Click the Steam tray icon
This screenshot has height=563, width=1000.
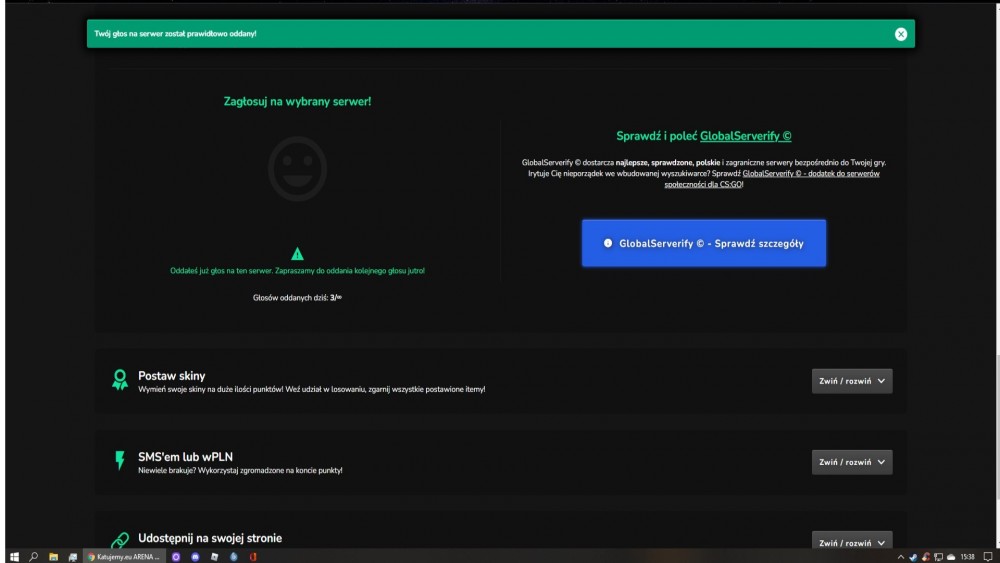913,557
